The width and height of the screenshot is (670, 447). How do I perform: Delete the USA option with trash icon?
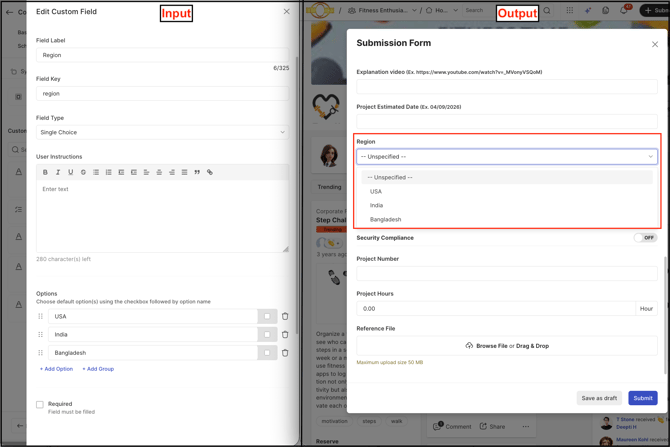[285, 316]
